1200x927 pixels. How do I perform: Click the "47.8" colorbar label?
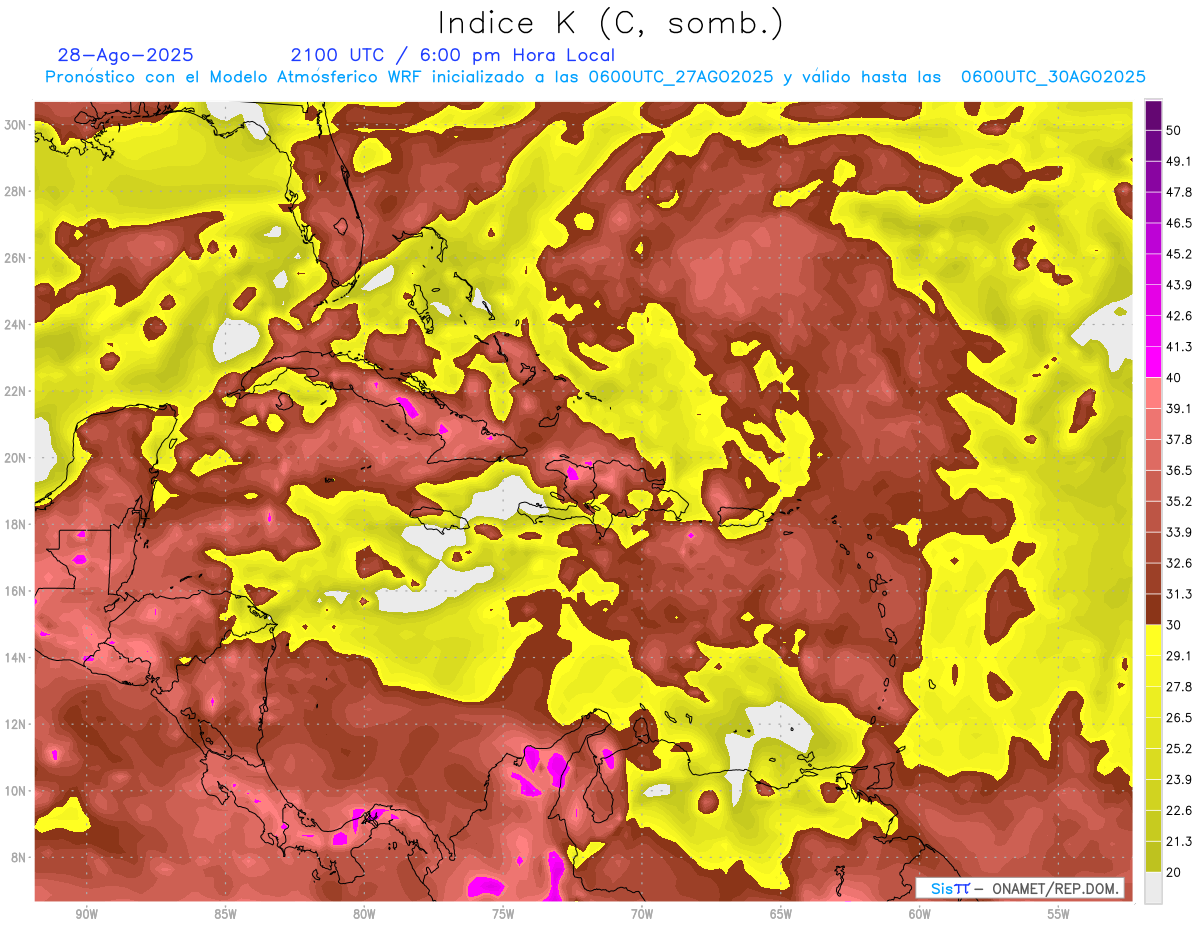1179,192
